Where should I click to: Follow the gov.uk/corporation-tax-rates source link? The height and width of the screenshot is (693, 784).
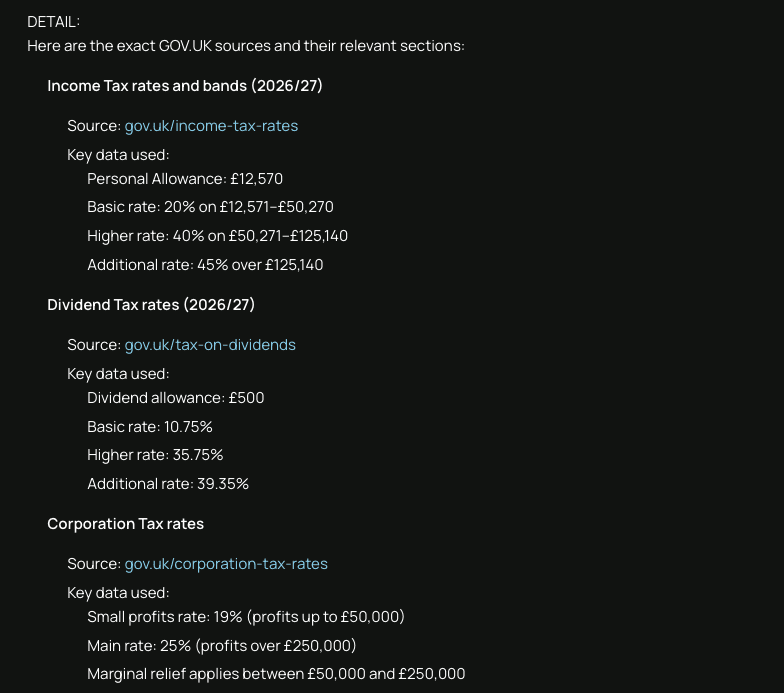[x=226, y=564]
